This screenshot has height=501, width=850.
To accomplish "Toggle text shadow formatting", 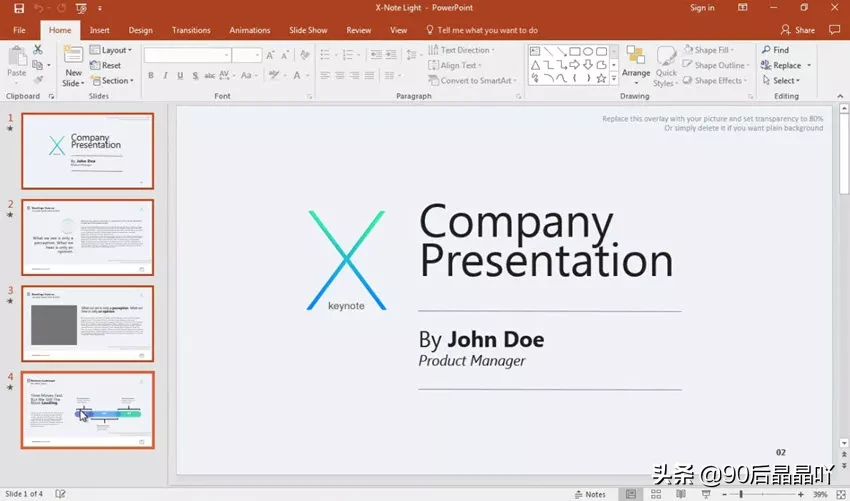I will [195, 75].
